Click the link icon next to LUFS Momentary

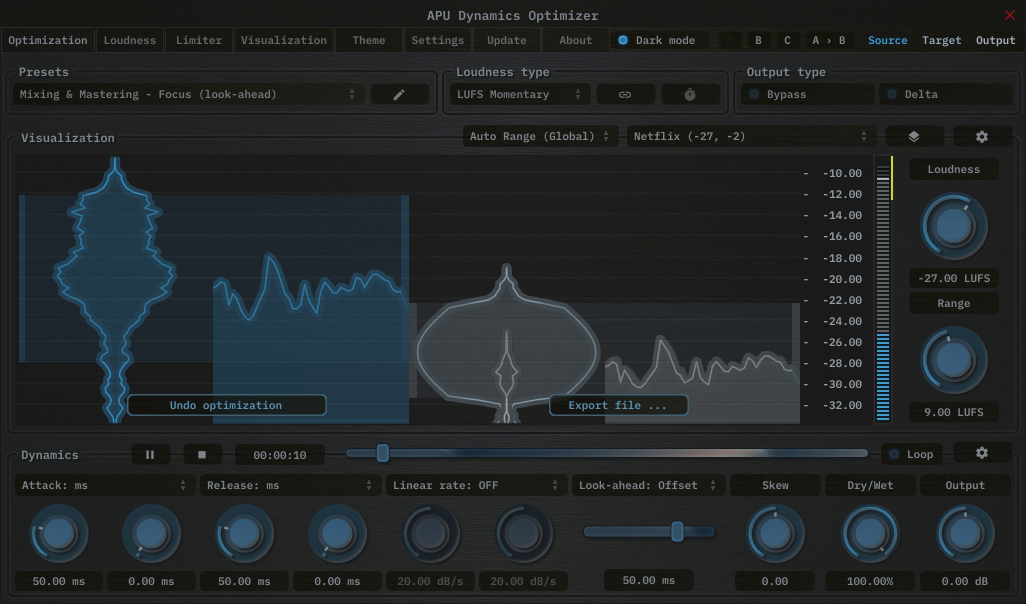click(625, 93)
